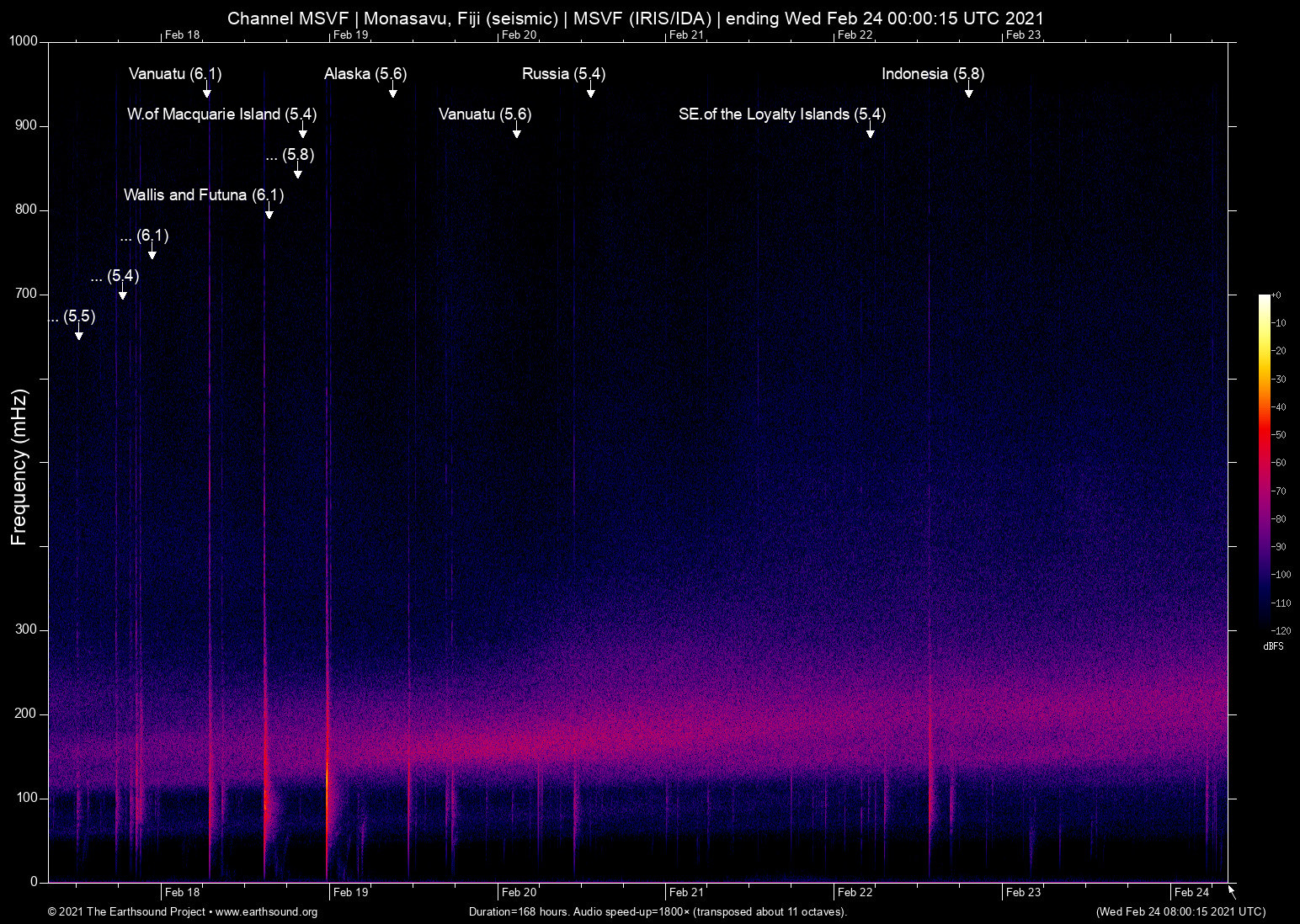Click the arrow under Indonesia (5.8)
1300x924 pixels.
click(969, 92)
